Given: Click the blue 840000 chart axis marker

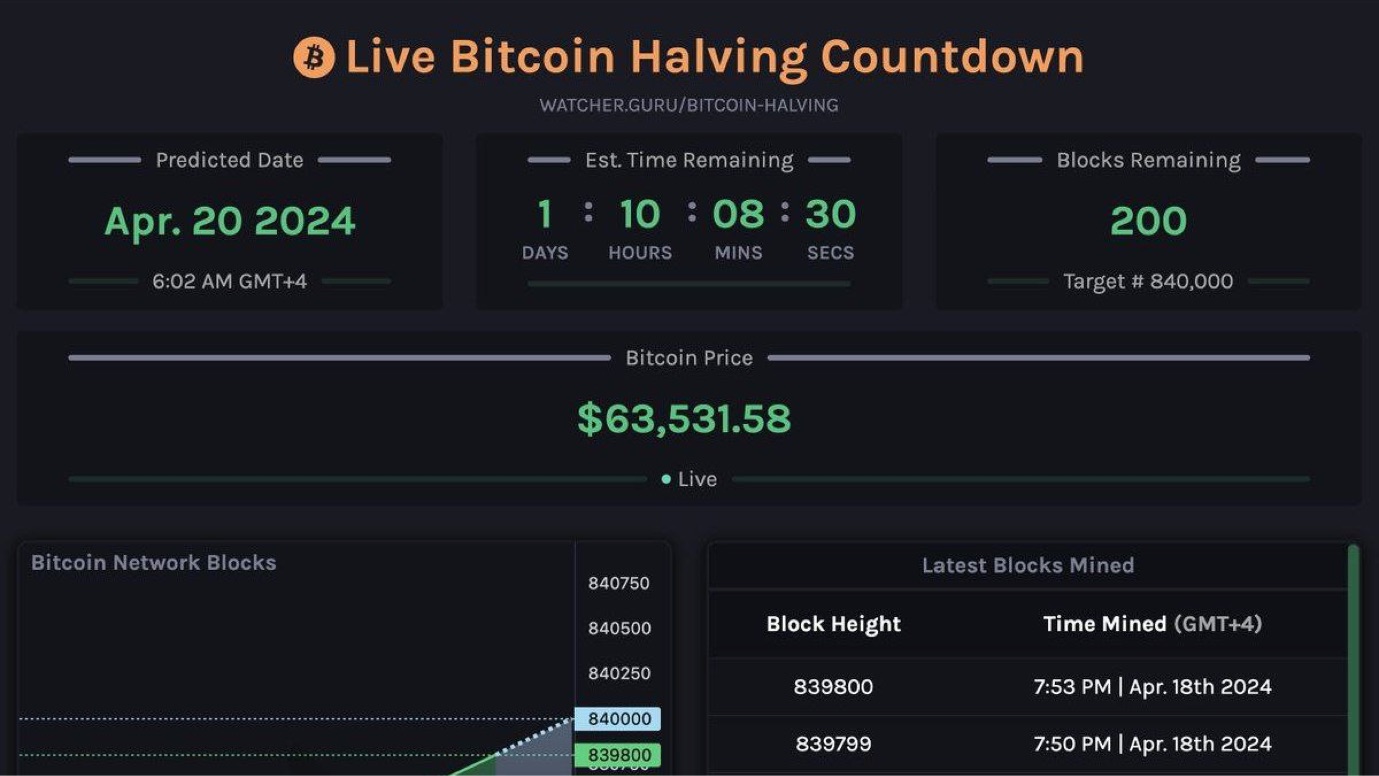Looking at the screenshot, I should click(618, 719).
